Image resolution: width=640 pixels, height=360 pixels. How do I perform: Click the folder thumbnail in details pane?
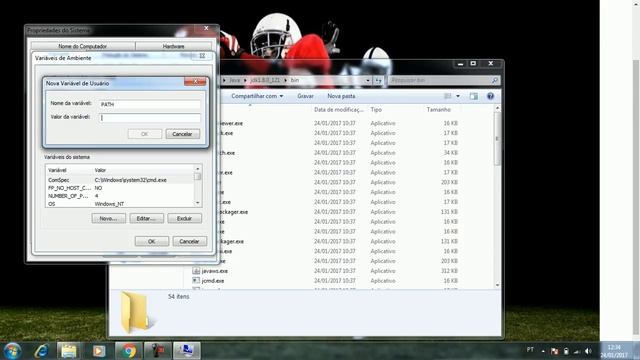136,312
